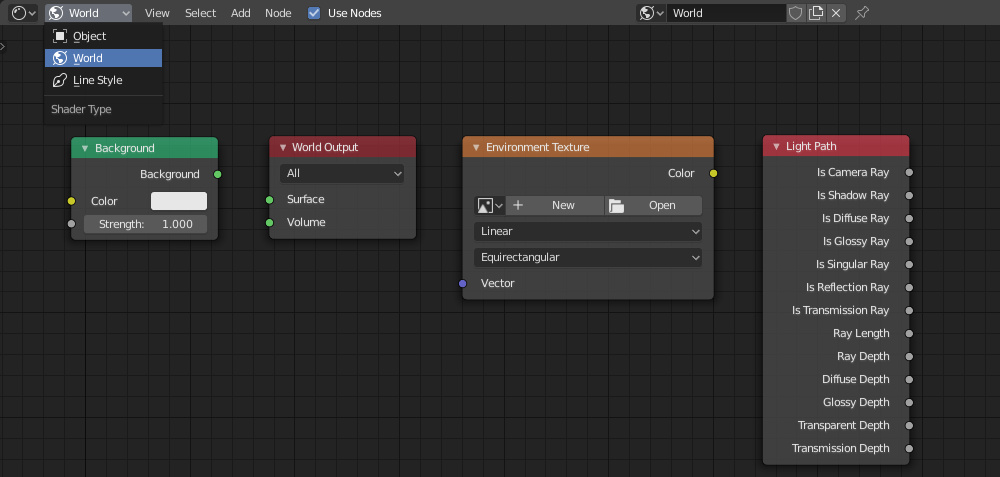This screenshot has height=477, width=1000.
Task: Click the Background output socket
Action: point(217,174)
